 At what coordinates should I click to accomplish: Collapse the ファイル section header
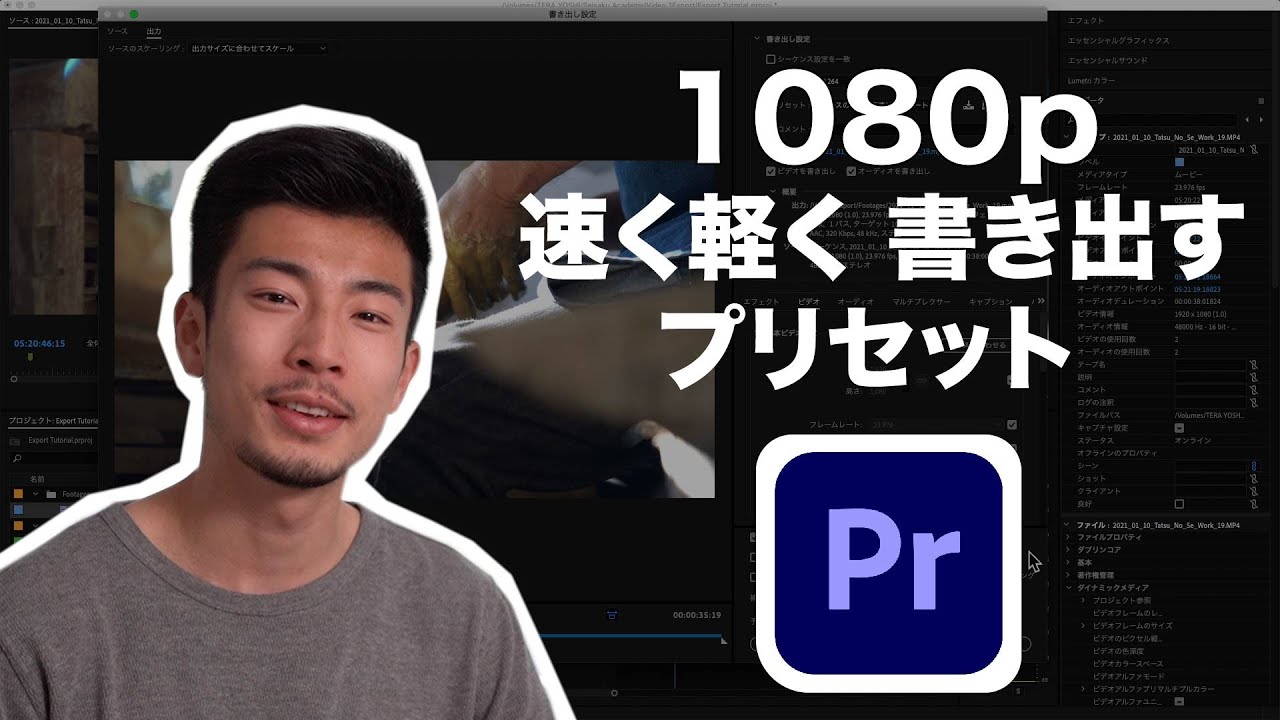[1068, 524]
